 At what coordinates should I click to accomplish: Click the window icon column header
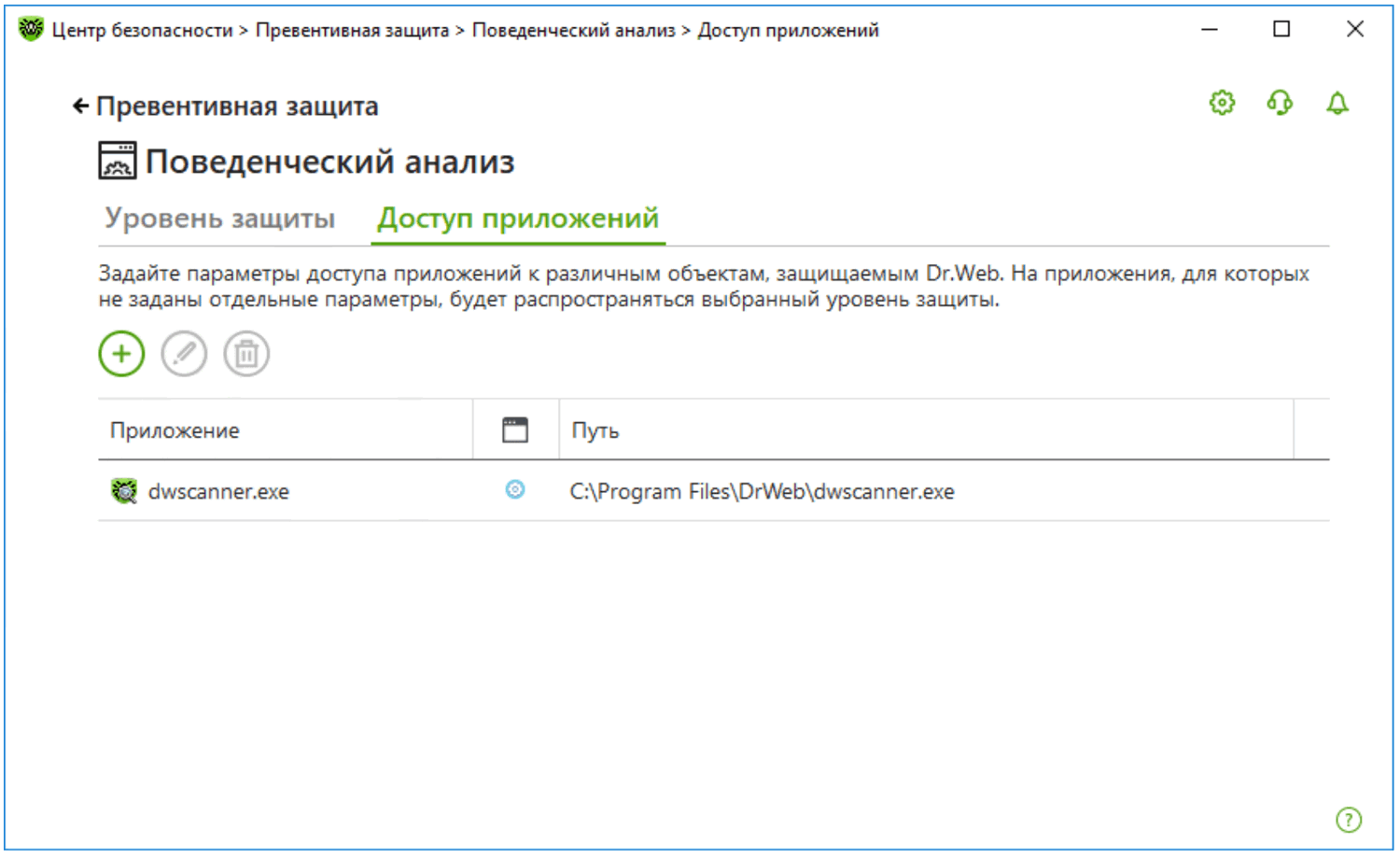pyautogui.click(x=515, y=430)
